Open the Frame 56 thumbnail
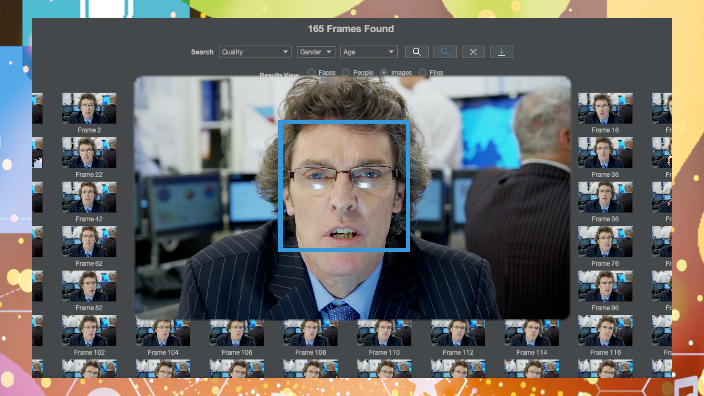Viewport: 704px width, 396px height. [605, 197]
